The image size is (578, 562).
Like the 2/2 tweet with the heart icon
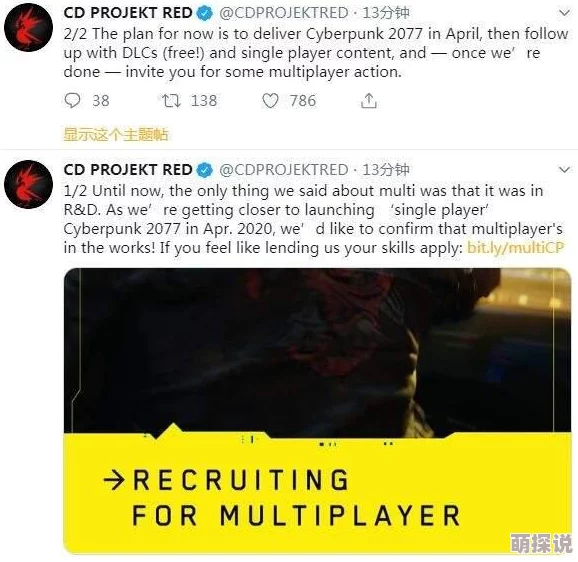pyautogui.click(x=270, y=101)
